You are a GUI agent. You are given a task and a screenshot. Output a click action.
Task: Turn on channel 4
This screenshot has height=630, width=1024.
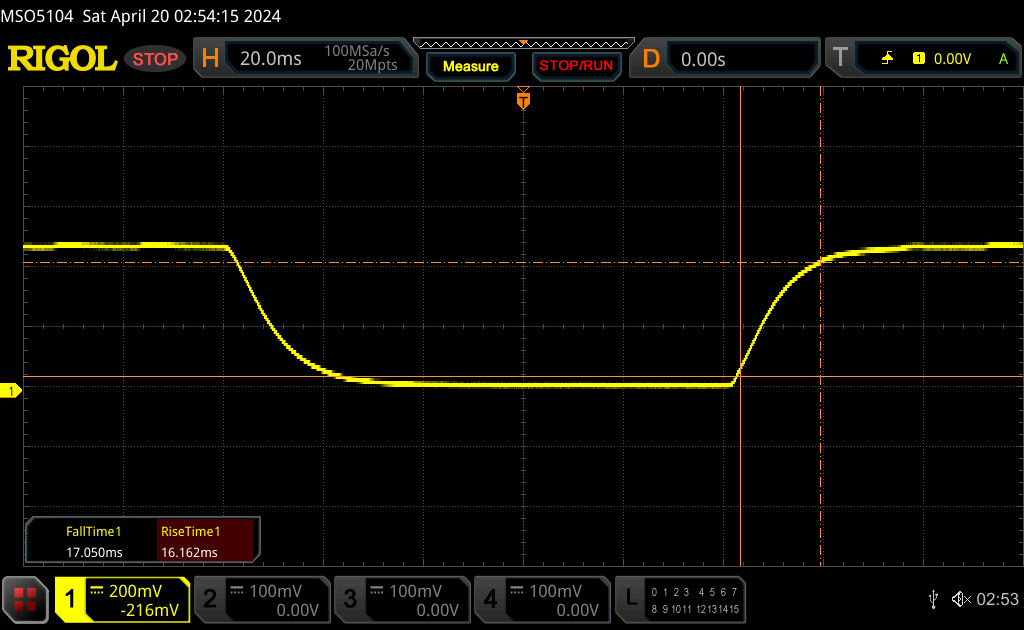(x=541, y=599)
